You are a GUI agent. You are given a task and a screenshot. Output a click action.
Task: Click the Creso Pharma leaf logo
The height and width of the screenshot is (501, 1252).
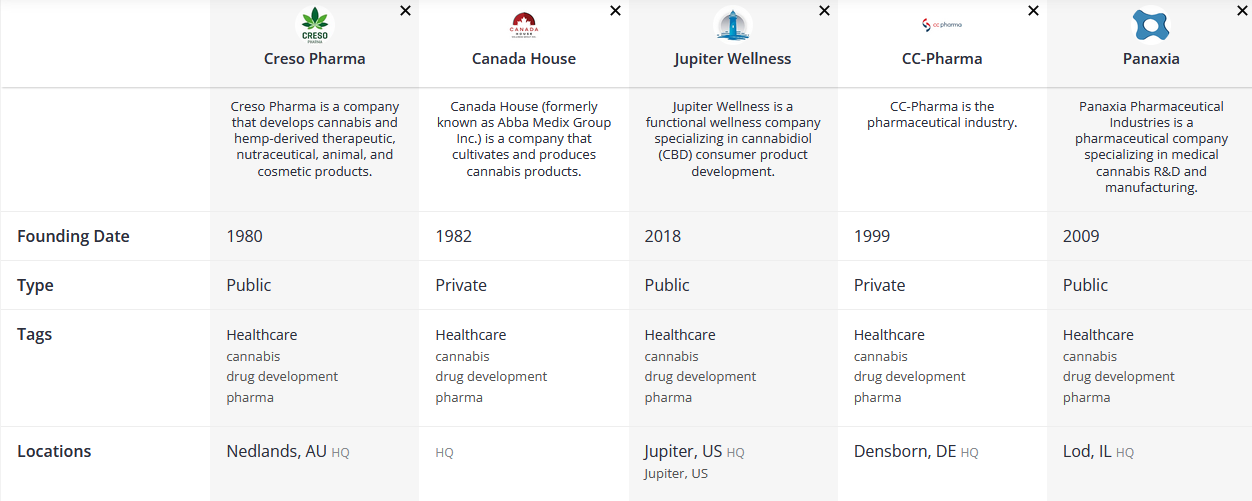pos(314,24)
